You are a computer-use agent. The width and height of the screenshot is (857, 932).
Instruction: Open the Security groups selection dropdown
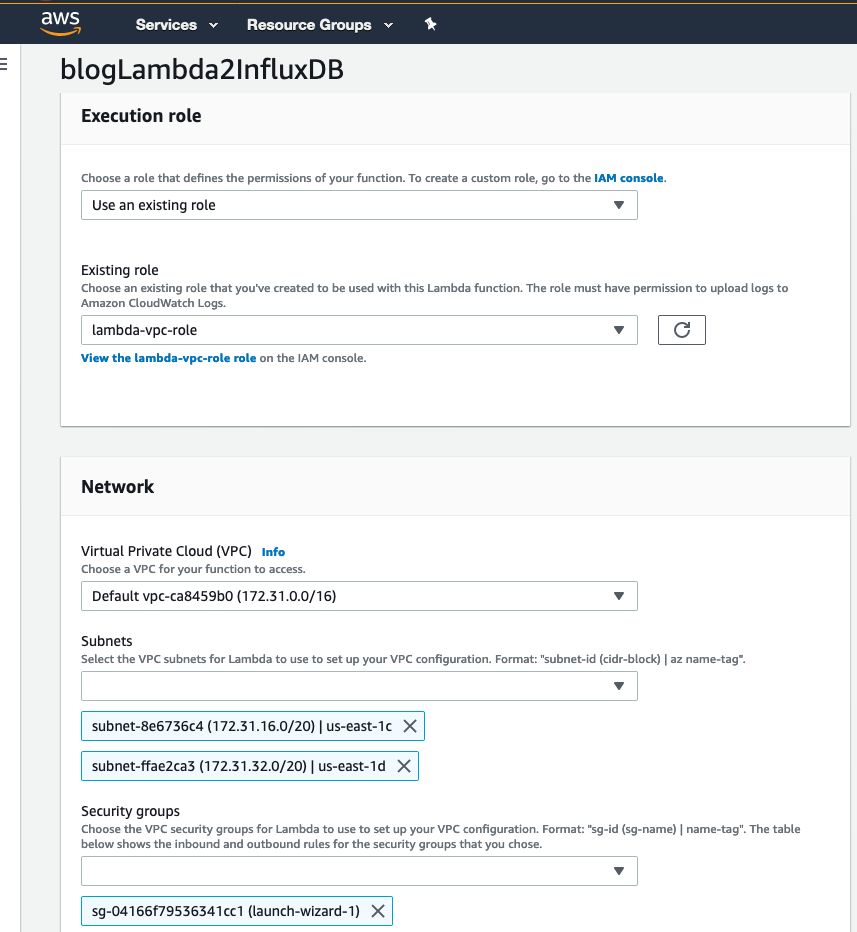coord(359,871)
